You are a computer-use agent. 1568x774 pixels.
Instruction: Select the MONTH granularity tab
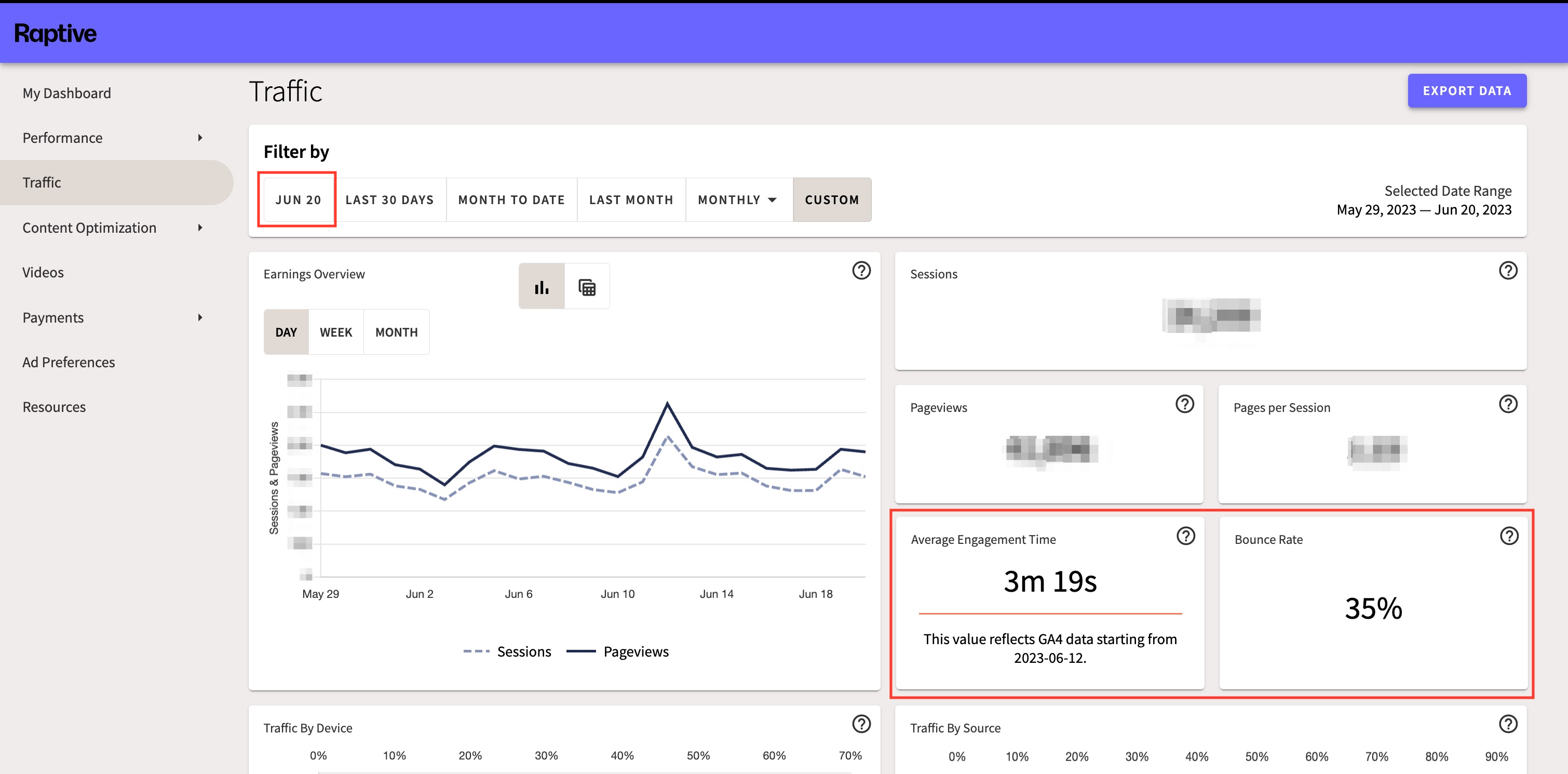tap(396, 332)
